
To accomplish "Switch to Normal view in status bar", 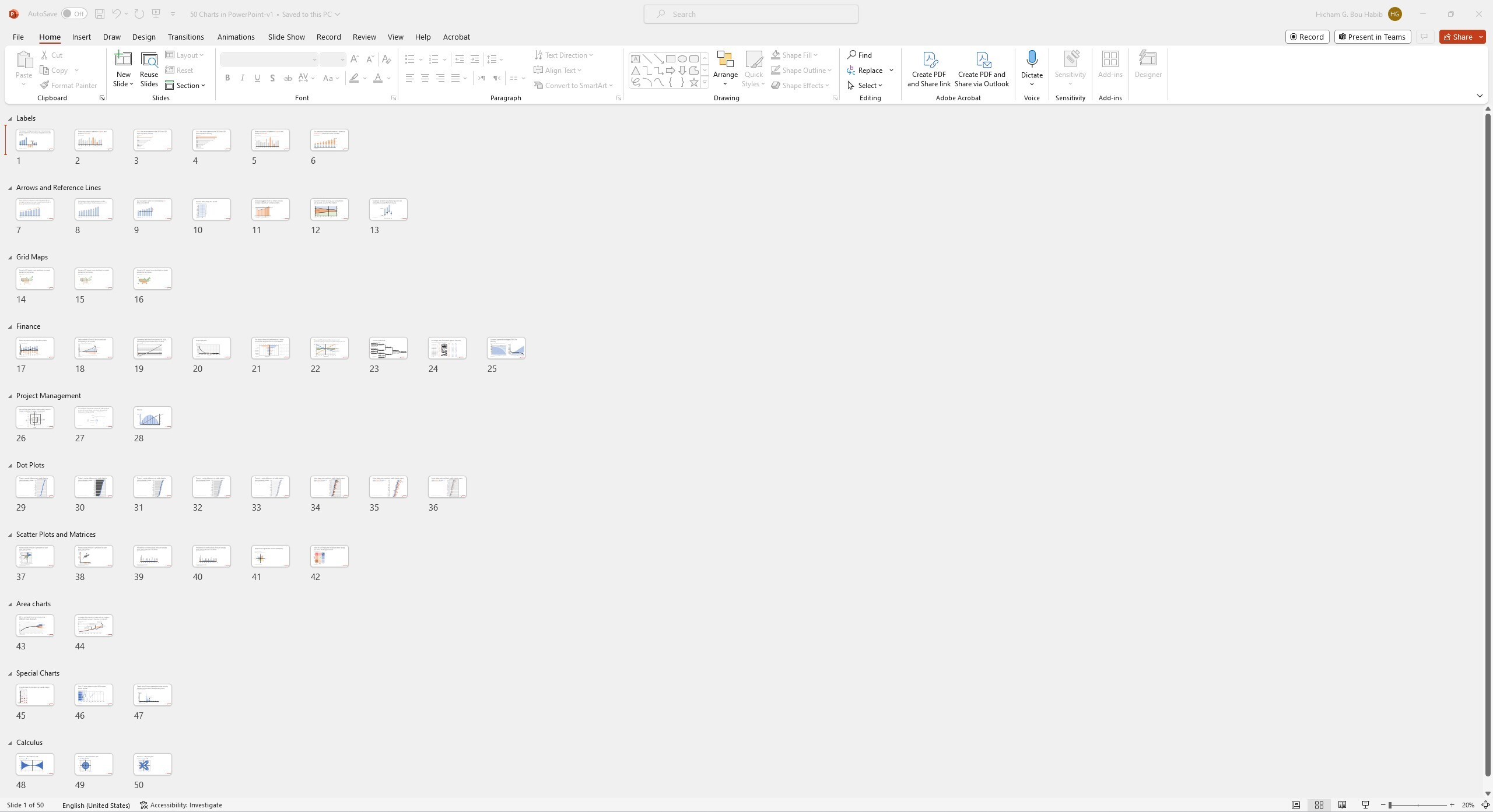I will coord(1295,805).
